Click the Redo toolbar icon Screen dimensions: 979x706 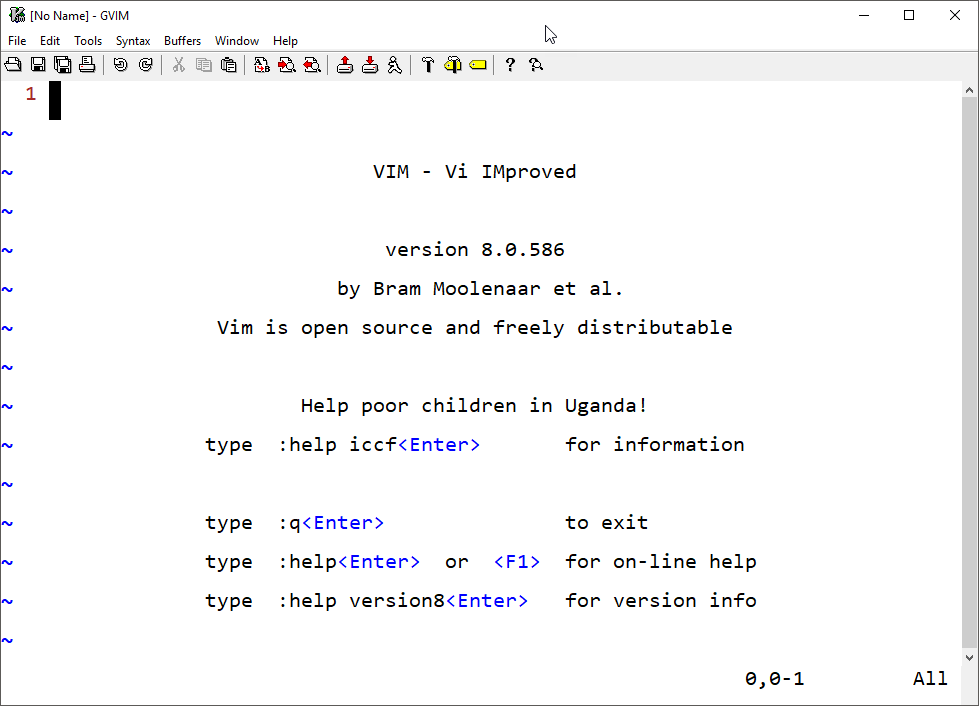[x=145, y=65]
